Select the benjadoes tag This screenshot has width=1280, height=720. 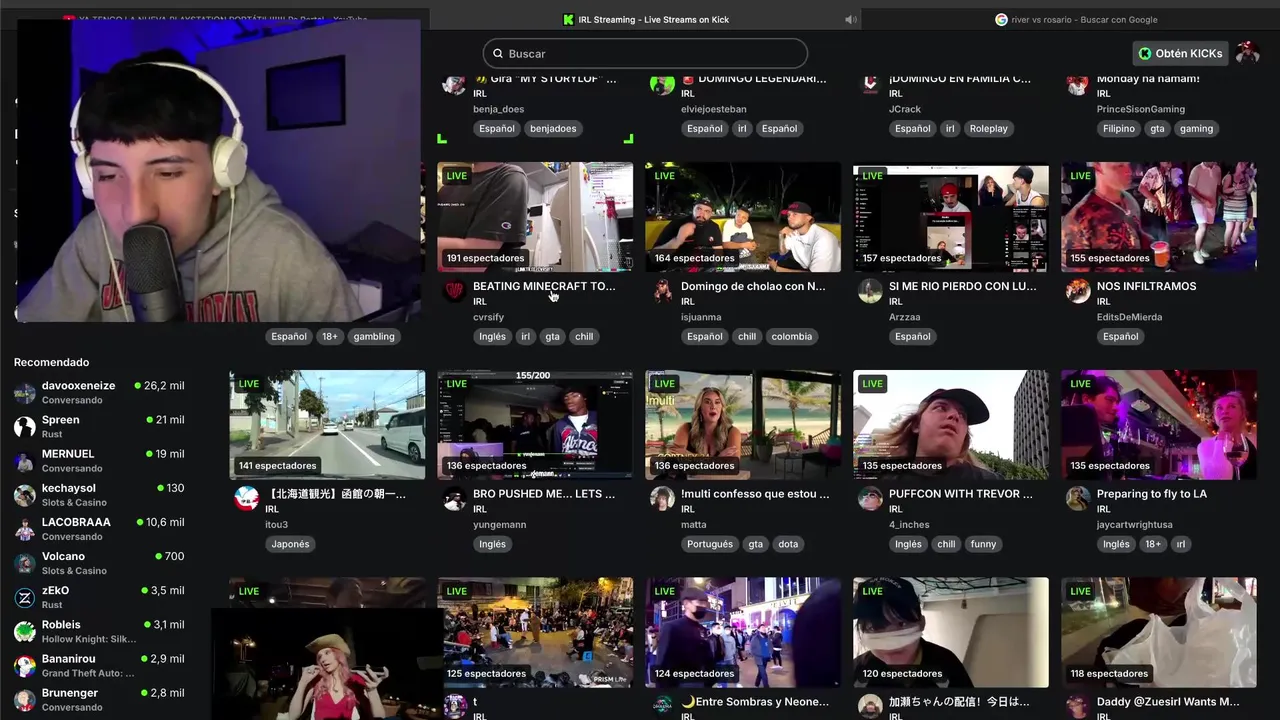pos(553,128)
